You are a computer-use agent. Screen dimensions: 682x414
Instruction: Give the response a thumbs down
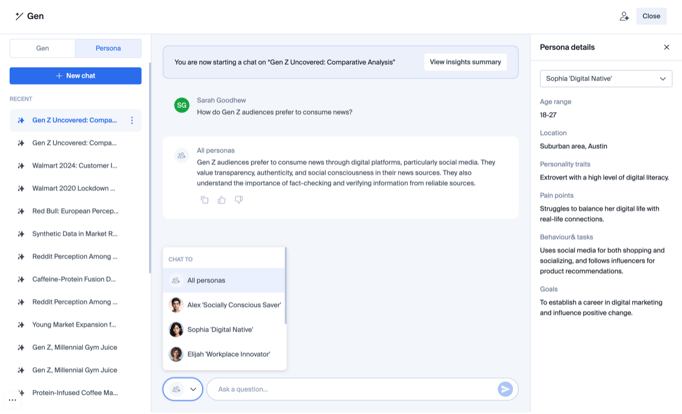pos(239,200)
